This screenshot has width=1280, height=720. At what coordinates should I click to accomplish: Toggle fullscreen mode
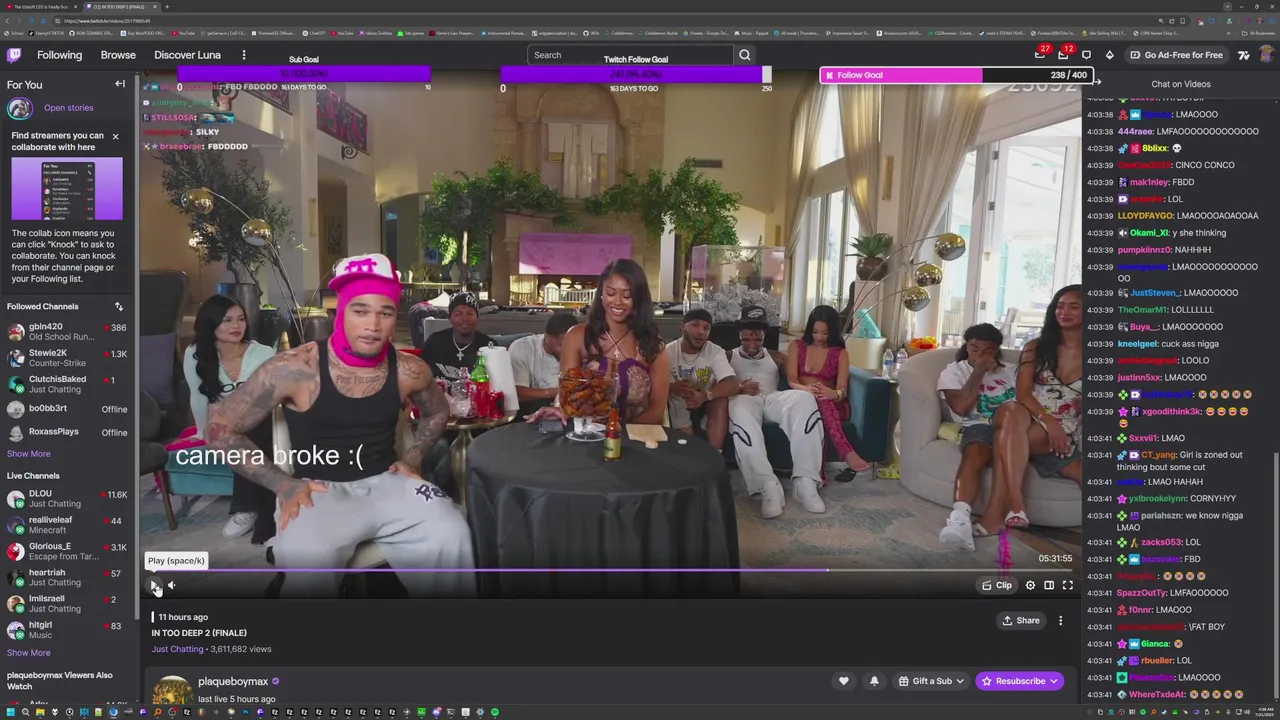[1067, 585]
